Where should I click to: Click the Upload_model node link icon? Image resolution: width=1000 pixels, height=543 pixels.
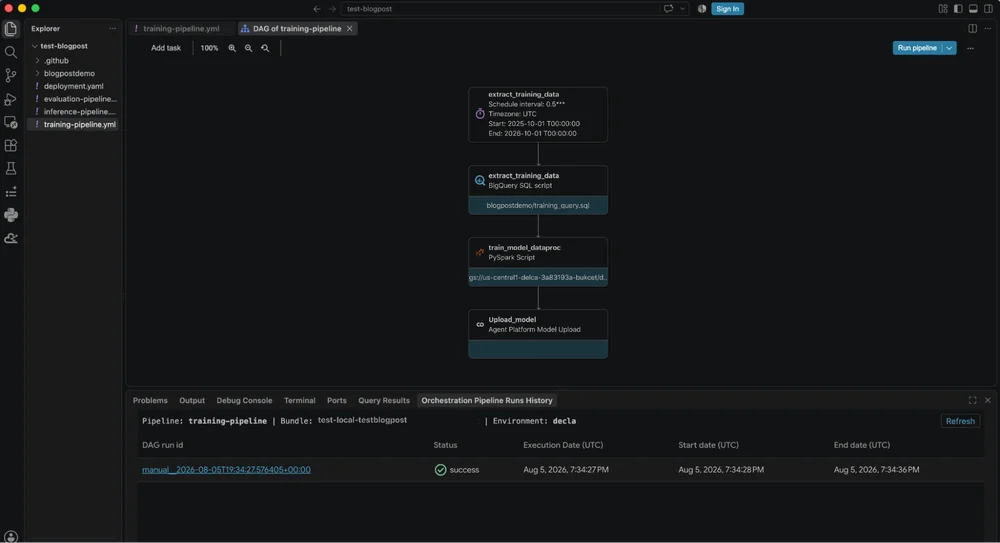(x=480, y=325)
